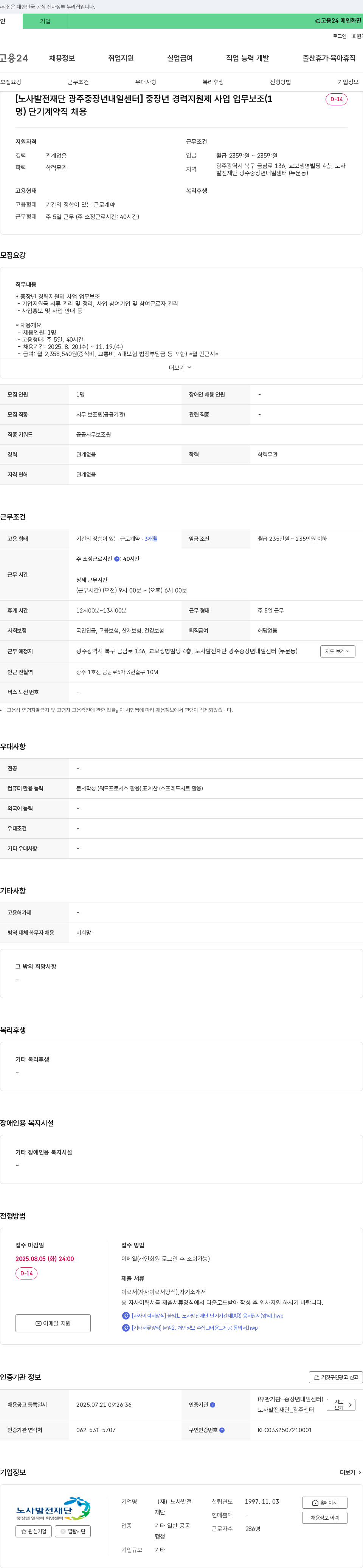Open the 실업급여 menu

(180, 59)
